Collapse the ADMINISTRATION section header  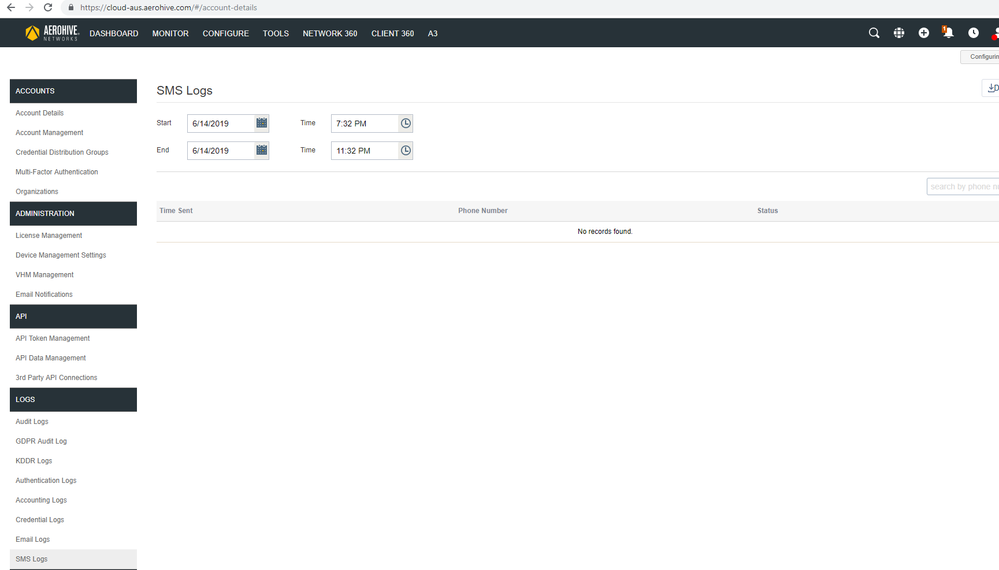(x=73, y=213)
